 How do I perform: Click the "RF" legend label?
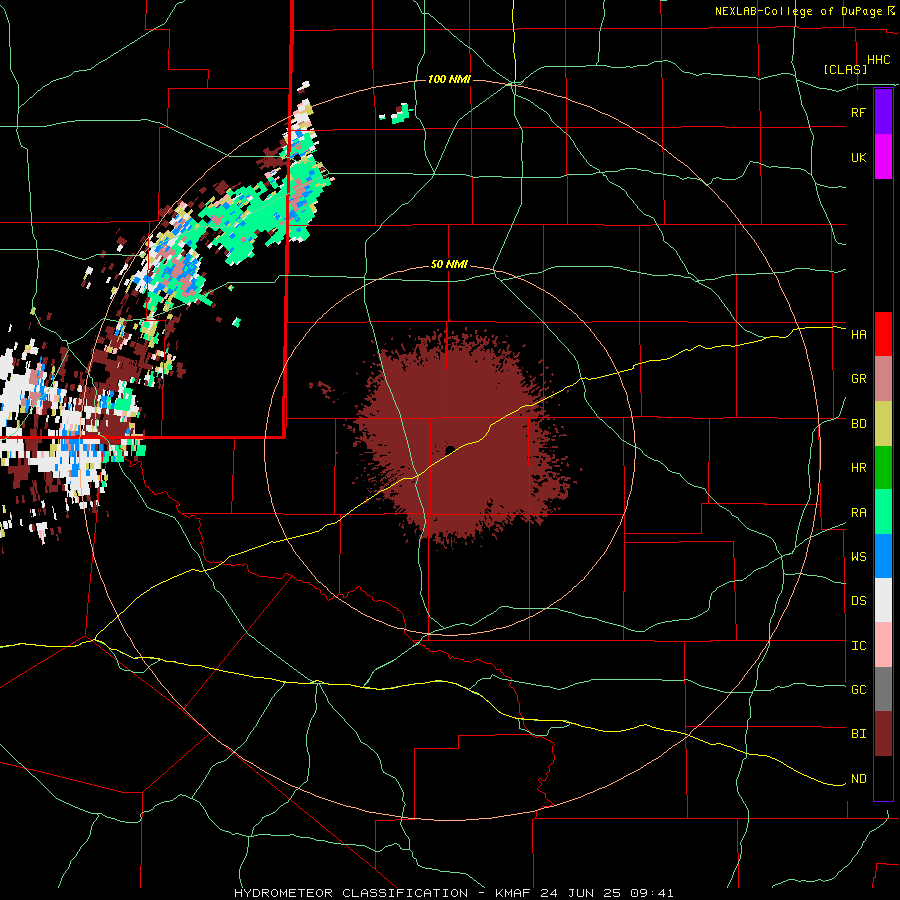[858, 112]
